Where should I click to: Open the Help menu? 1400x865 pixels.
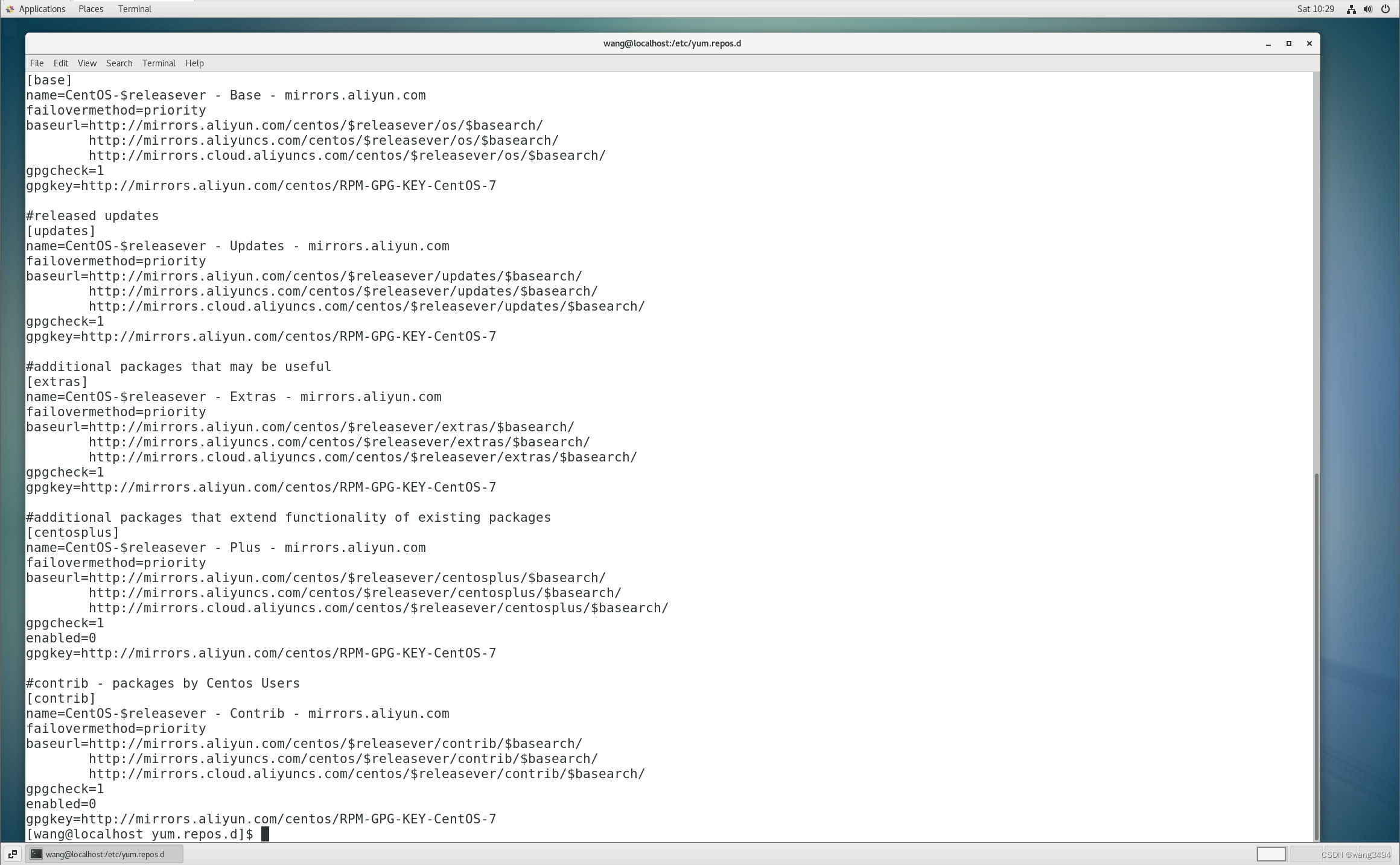point(194,63)
